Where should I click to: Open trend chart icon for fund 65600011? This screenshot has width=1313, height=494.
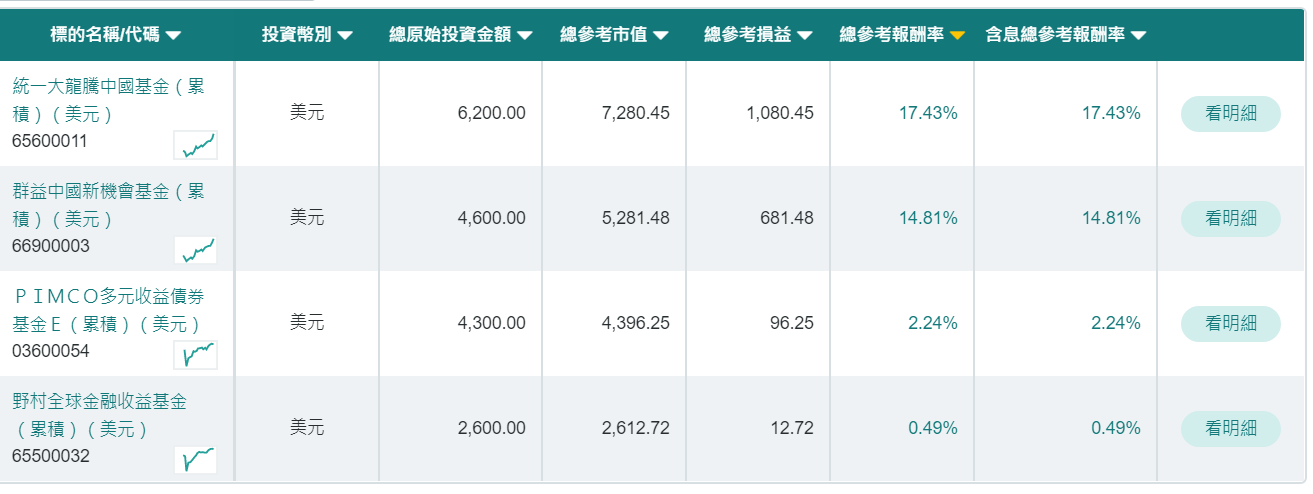click(195, 145)
